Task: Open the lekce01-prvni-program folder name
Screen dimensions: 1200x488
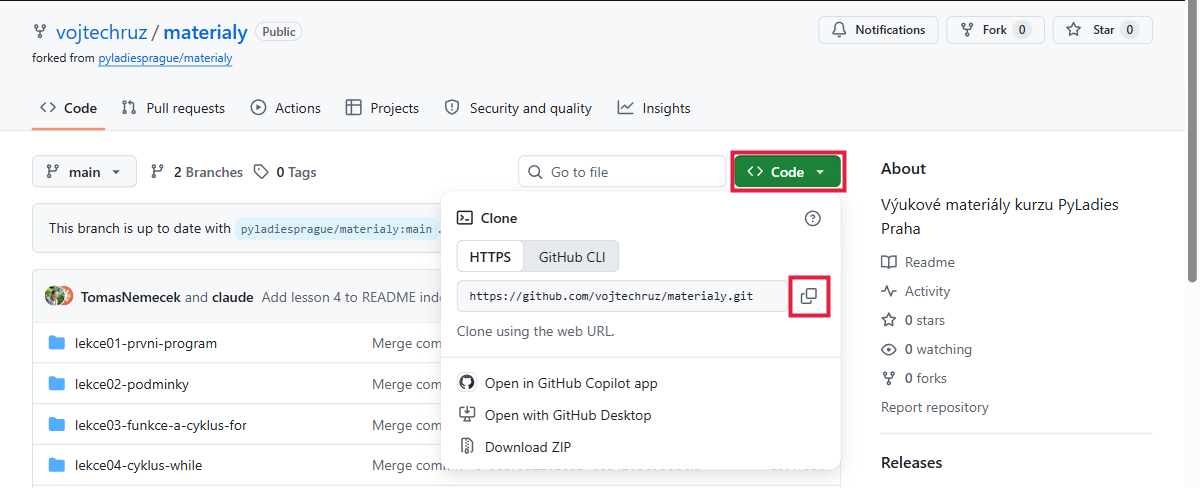Action: (146, 343)
